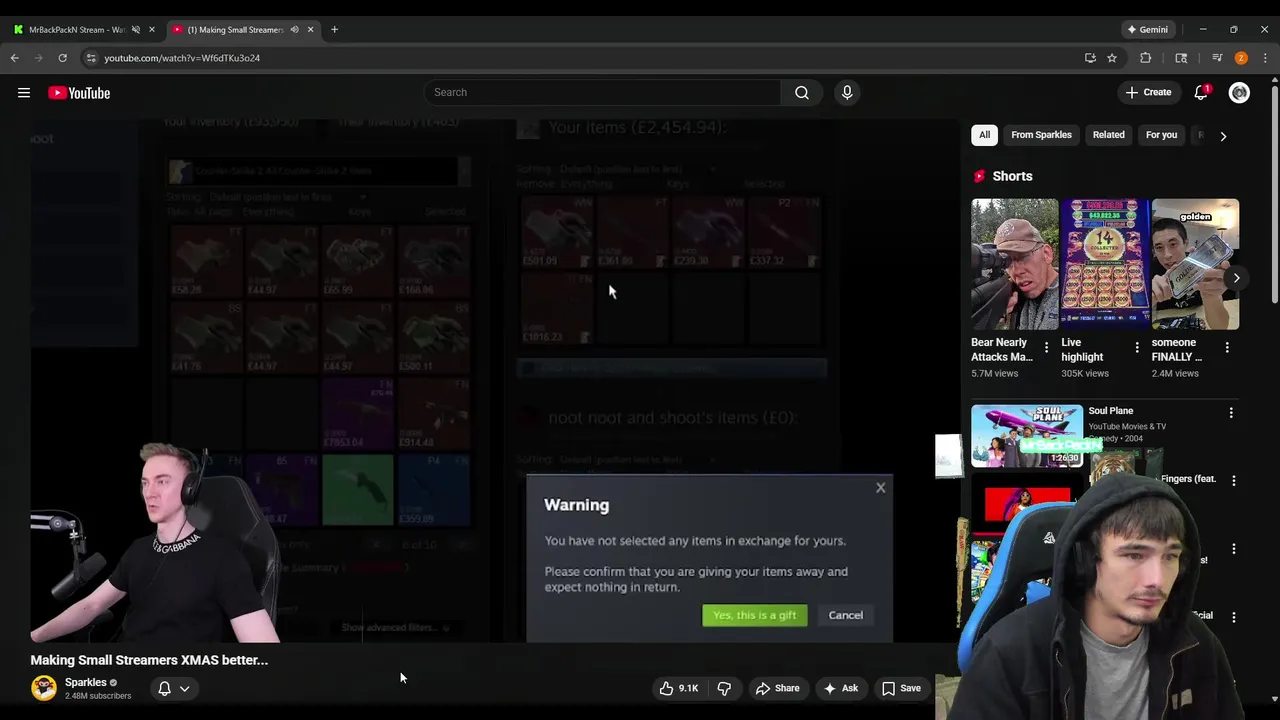Go back in browser history
The height and width of the screenshot is (720, 1280).
pos(15,58)
